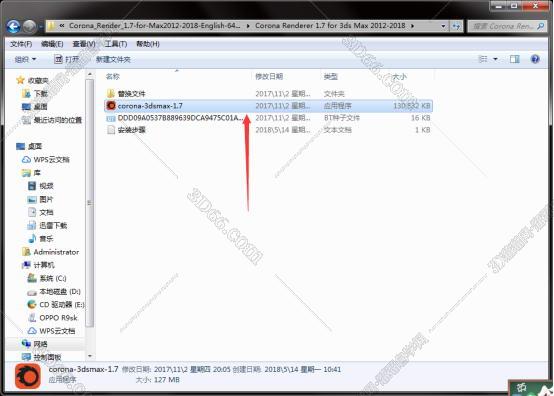
Task: Open the 视频 library
Action: (x=46, y=186)
